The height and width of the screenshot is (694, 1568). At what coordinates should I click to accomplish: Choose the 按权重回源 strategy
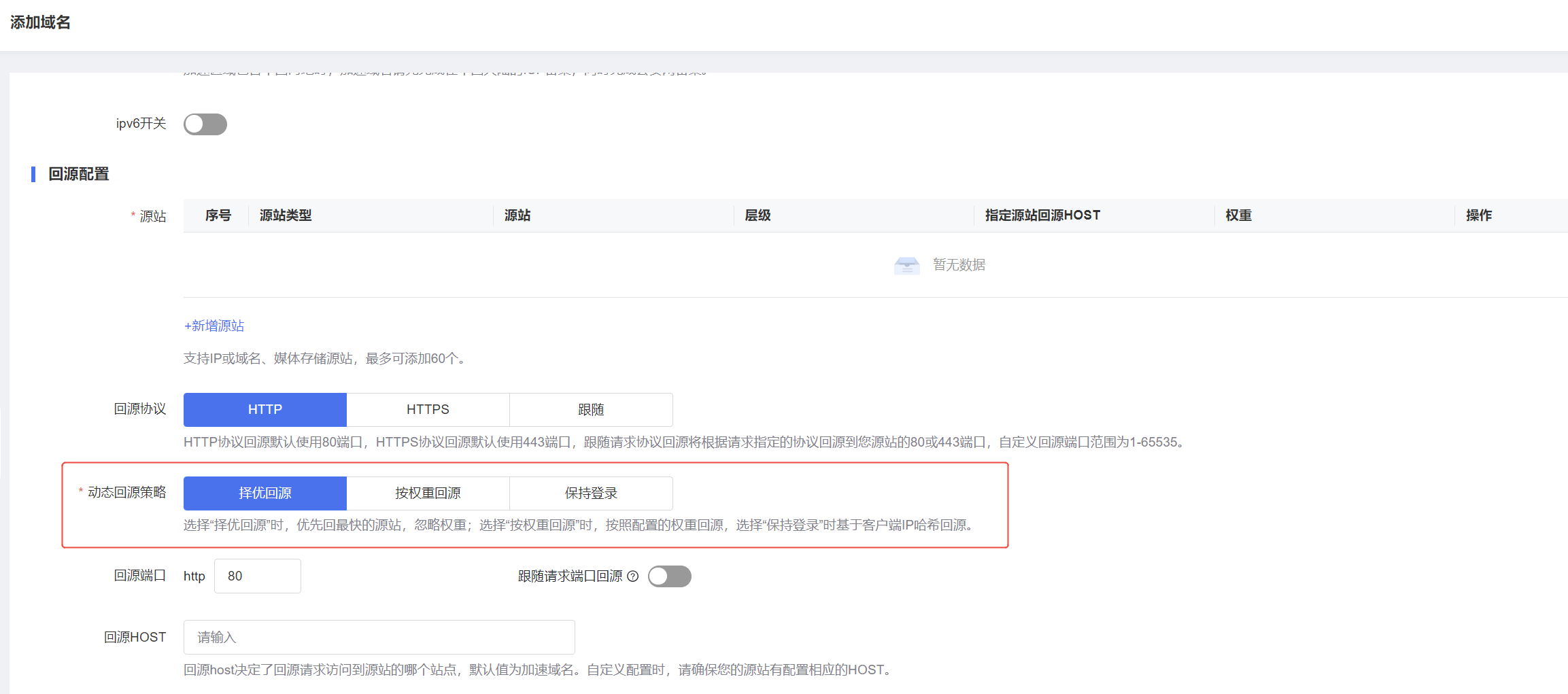pos(428,493)
